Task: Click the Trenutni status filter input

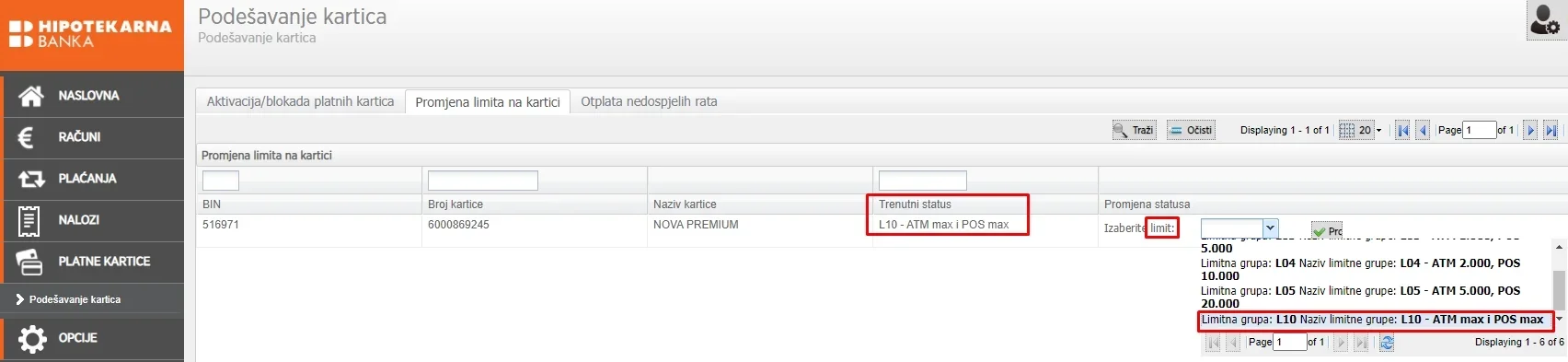Action: pos(923,181)
